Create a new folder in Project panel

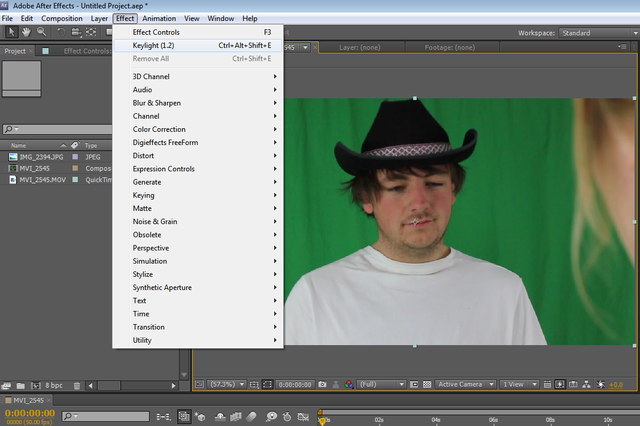pyautogui.click(x=20, y=385)
